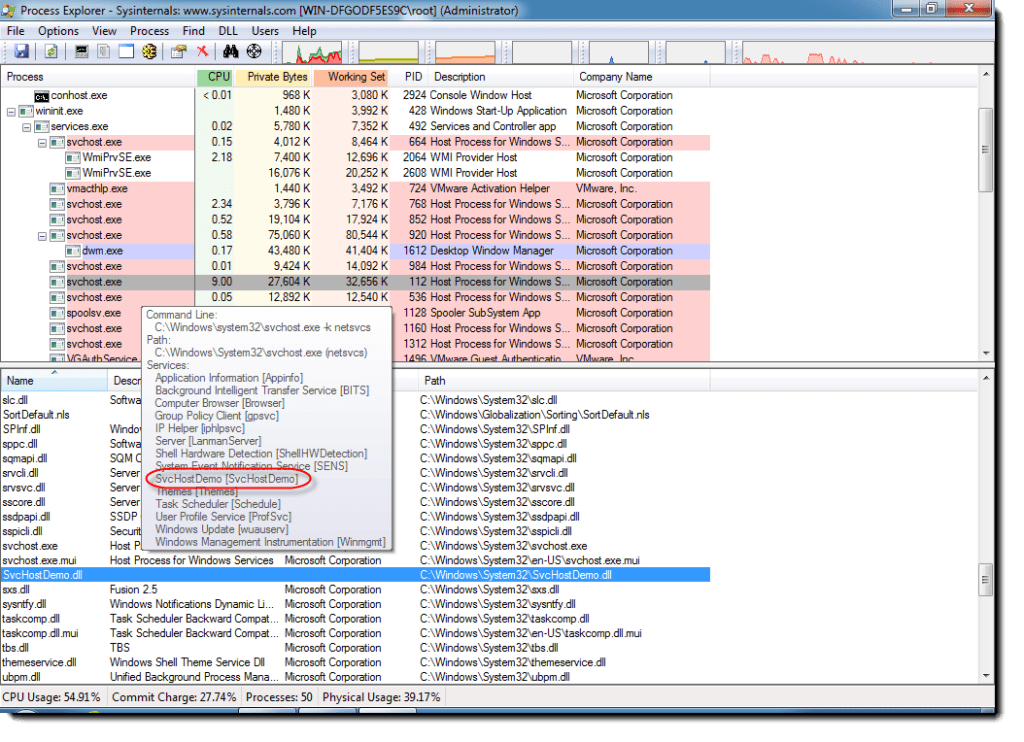Click the crosshair Find Window's Process icon
This screenshot has height=742, width=1024.
(x=254, y=51)
